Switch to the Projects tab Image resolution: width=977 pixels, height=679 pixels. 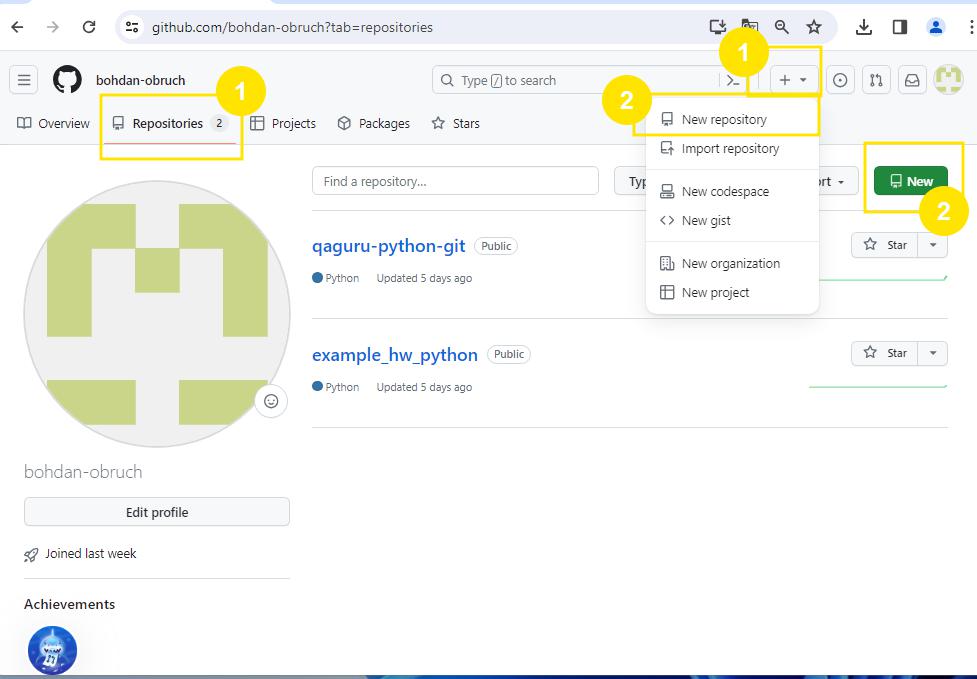click(x=284, y=123)
